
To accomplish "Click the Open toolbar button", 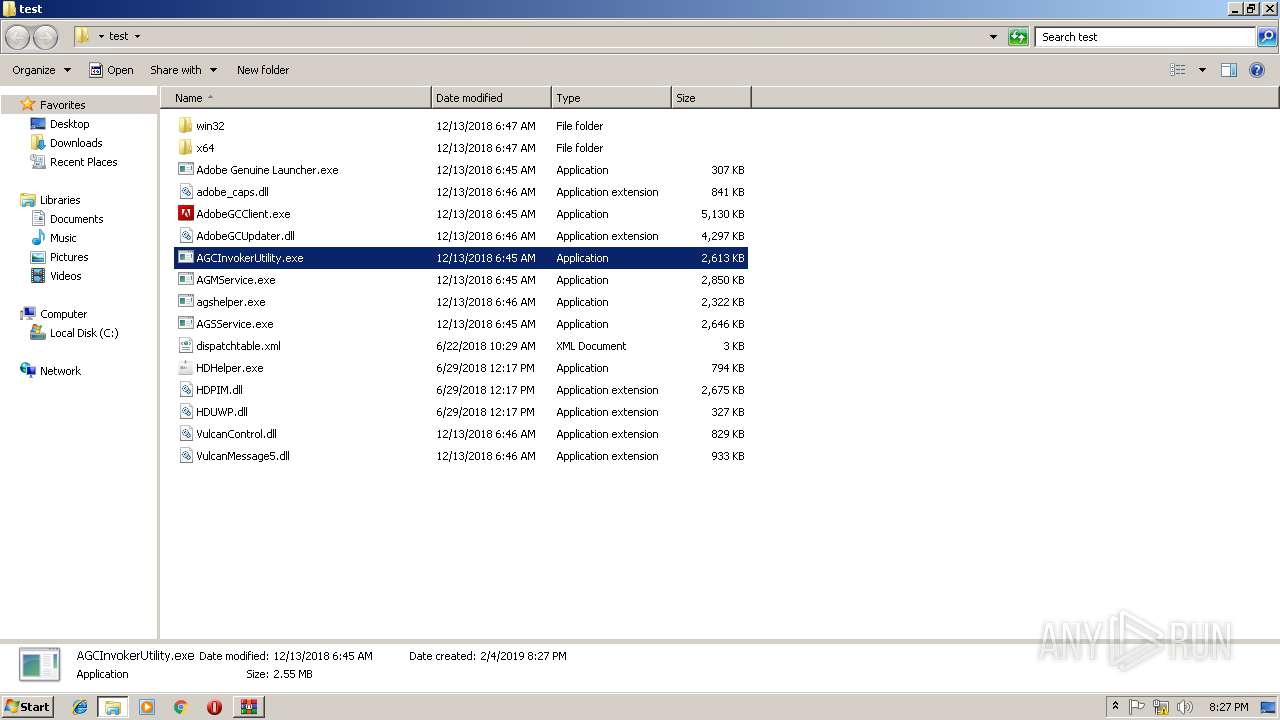I will pyautogui.click(x=111, y=70).
